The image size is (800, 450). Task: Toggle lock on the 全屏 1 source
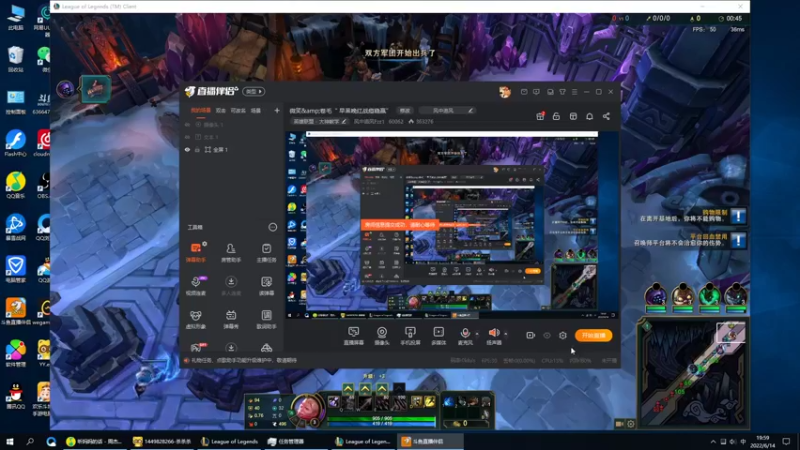click(197, 149)
